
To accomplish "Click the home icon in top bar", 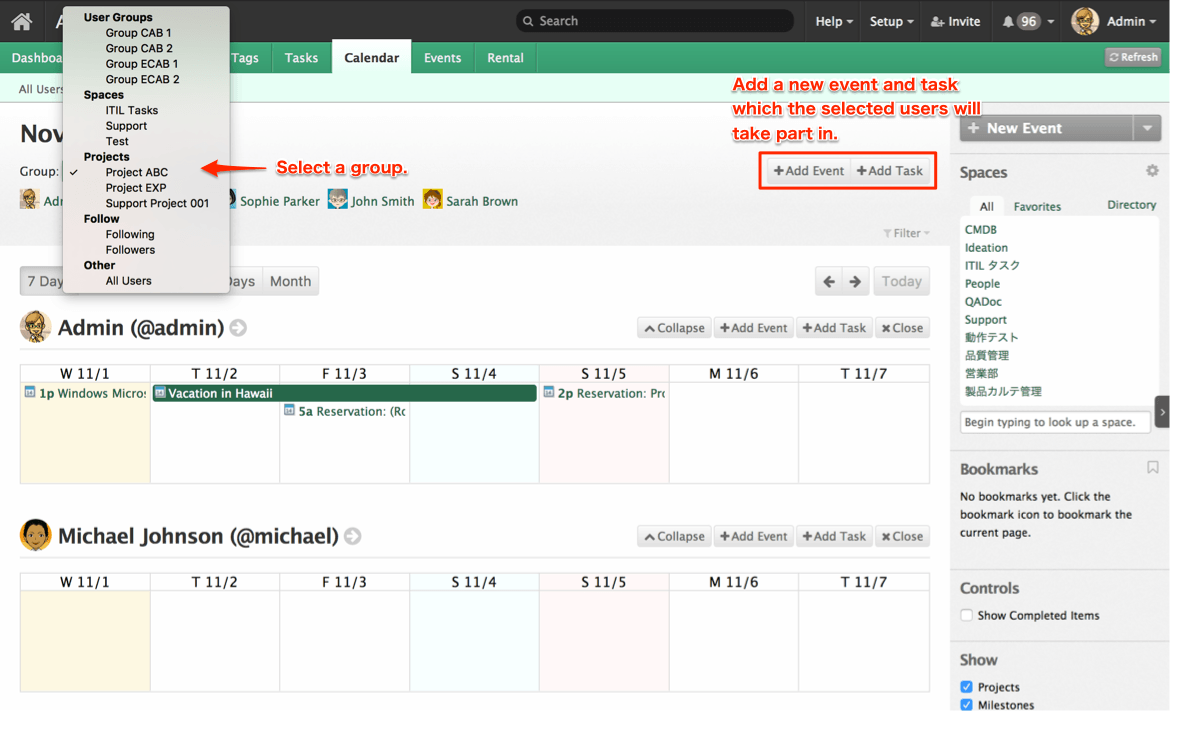I will pos(22,21).
